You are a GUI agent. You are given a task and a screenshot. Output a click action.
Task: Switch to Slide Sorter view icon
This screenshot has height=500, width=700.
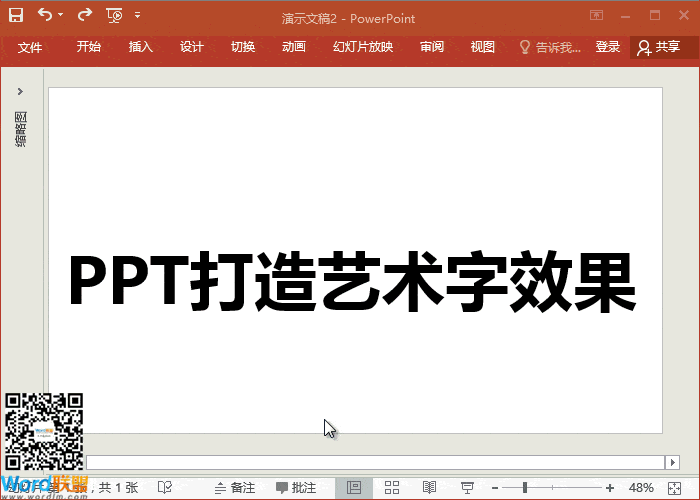tap(392, 488)
